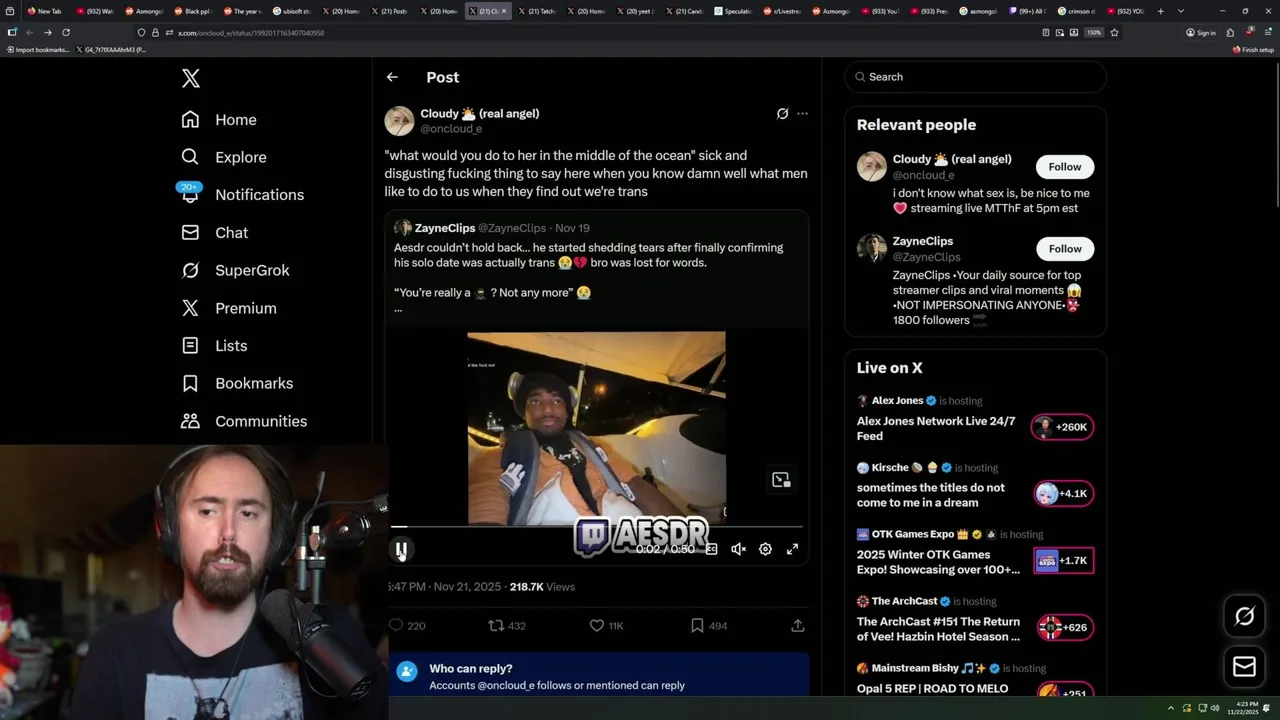Open 2025 Winter OTK Games Expo stream
Image resolution: width=1280 pixels, height=720 pixels.
[x=938, y=562]
